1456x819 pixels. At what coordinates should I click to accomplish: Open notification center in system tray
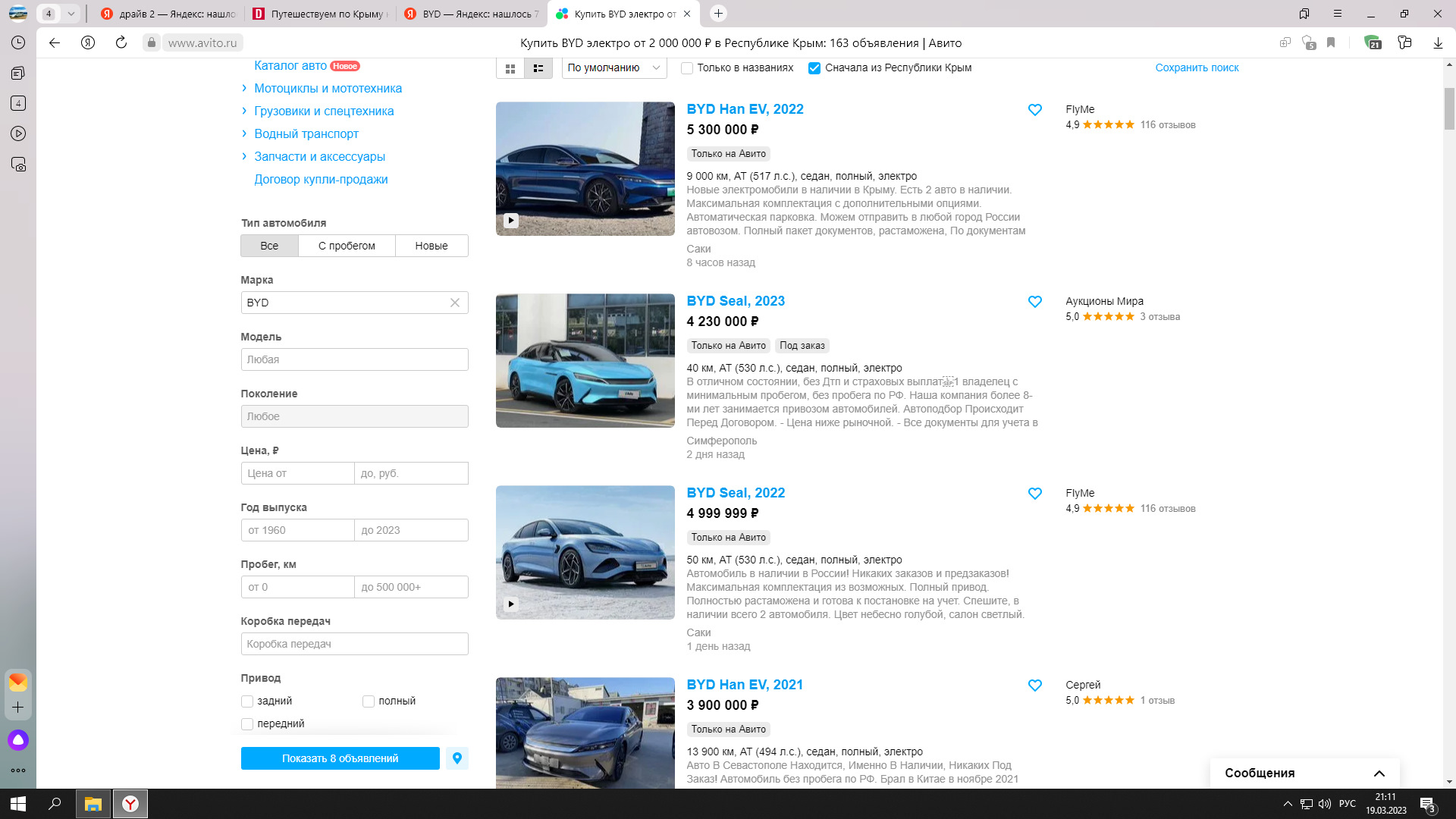coord(1427,804)
